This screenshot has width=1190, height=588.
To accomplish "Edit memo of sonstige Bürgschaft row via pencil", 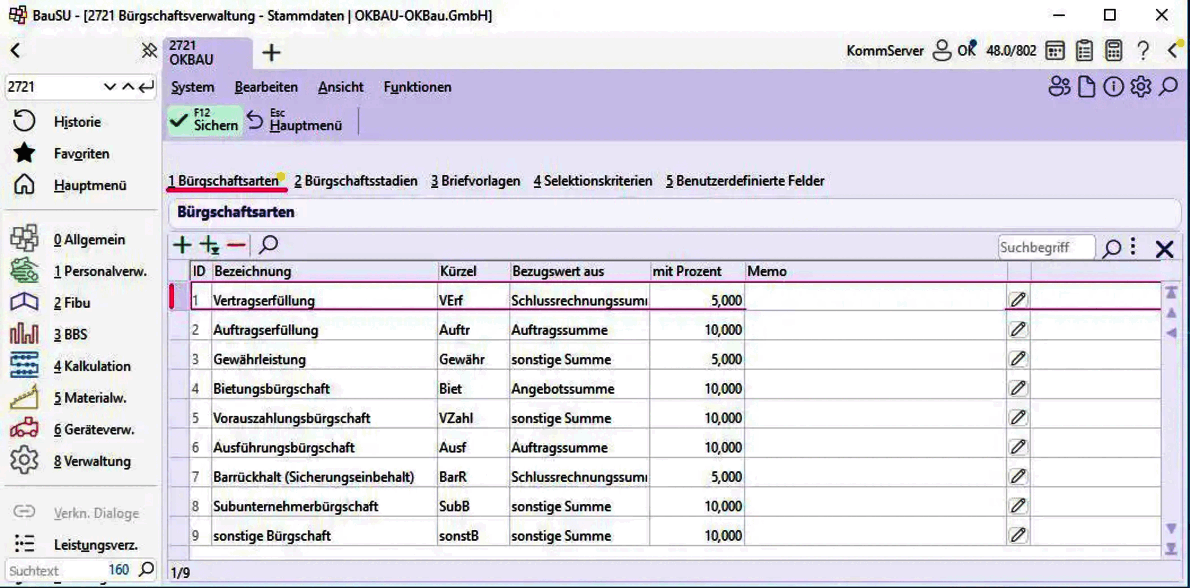I will (x=1018, y=535).
